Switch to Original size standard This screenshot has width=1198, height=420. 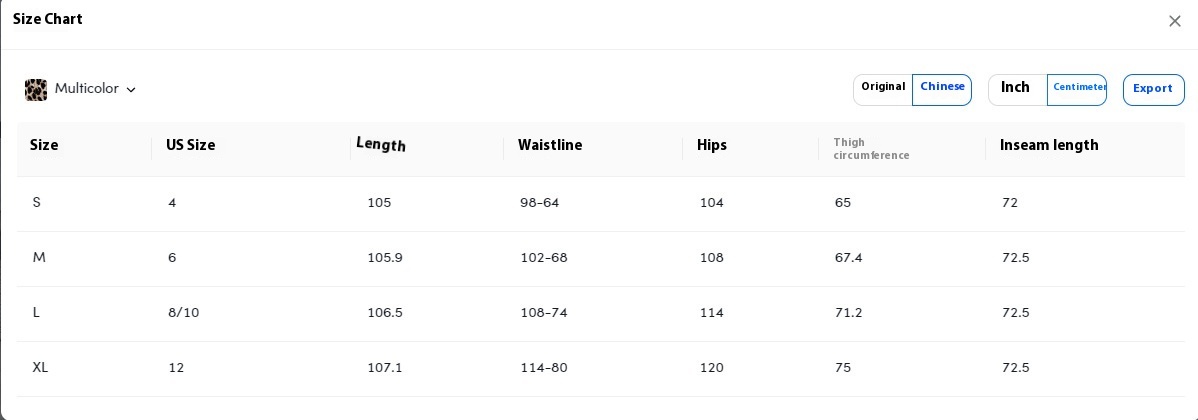tap(883, 88)
